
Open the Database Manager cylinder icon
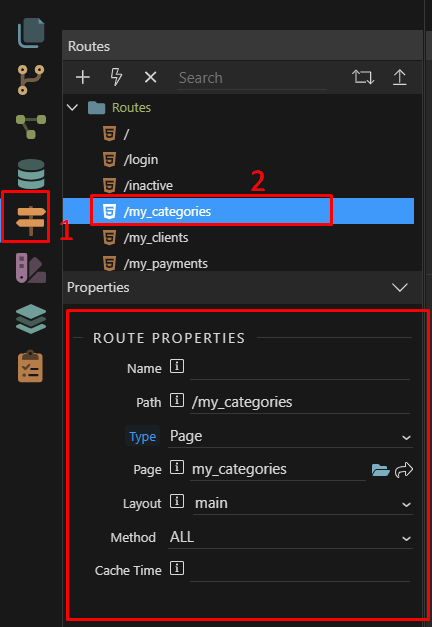31,174
